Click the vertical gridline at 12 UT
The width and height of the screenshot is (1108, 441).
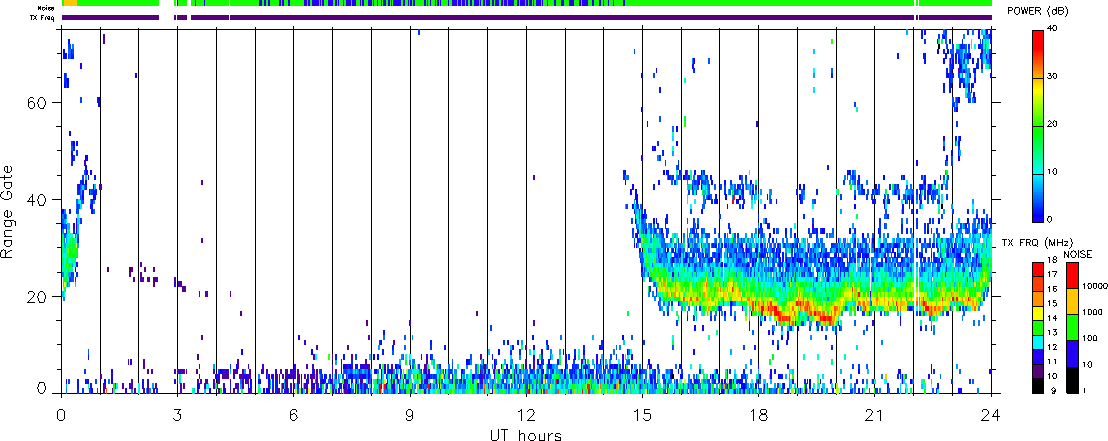coord(526,211)
